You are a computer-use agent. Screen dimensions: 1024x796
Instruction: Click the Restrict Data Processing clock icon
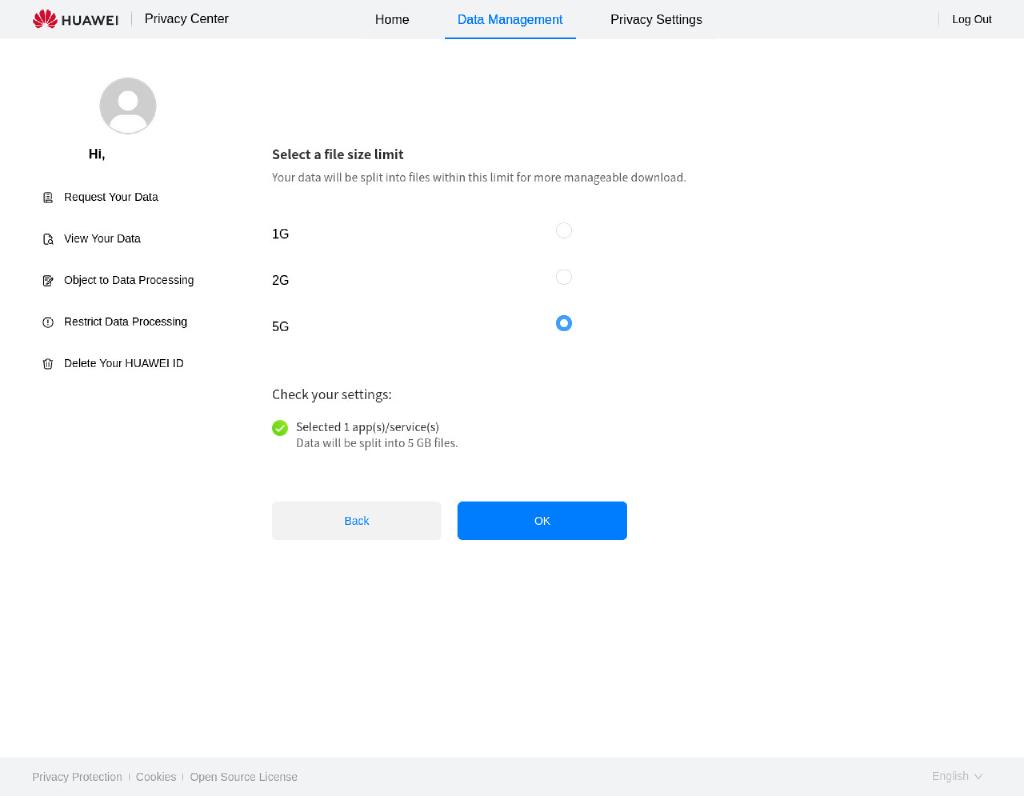tap(48, 321)
